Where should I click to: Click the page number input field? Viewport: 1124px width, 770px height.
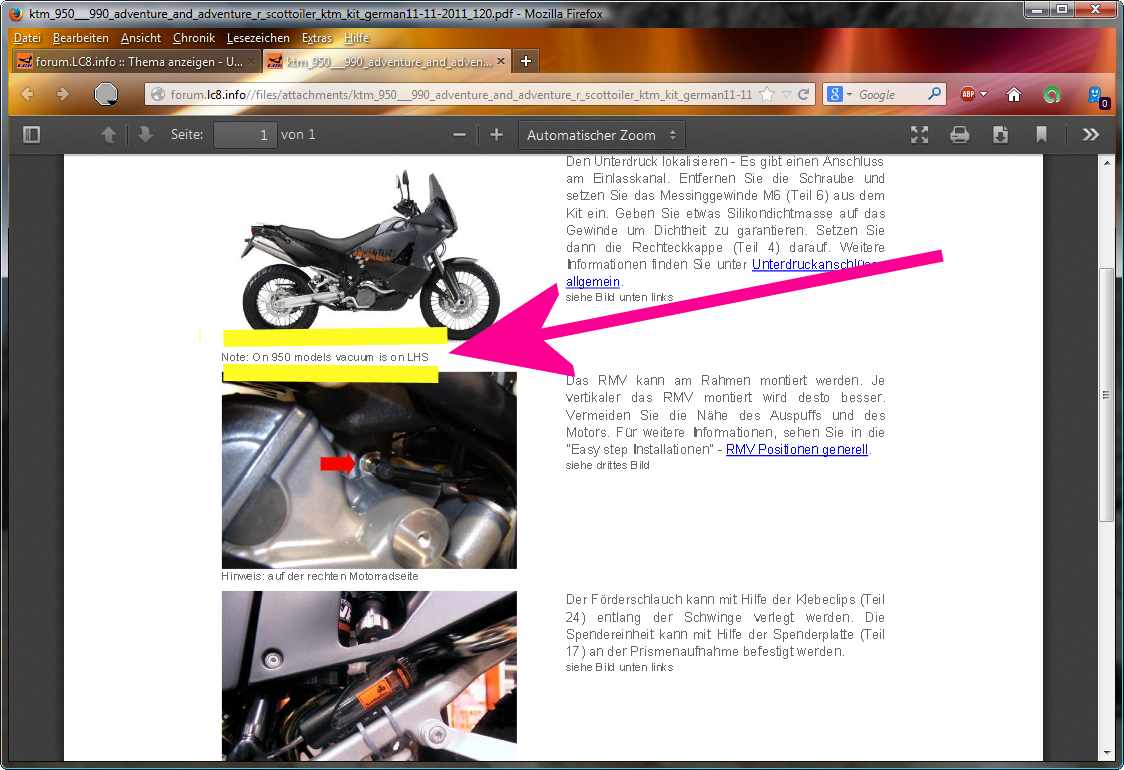(244, 135)
